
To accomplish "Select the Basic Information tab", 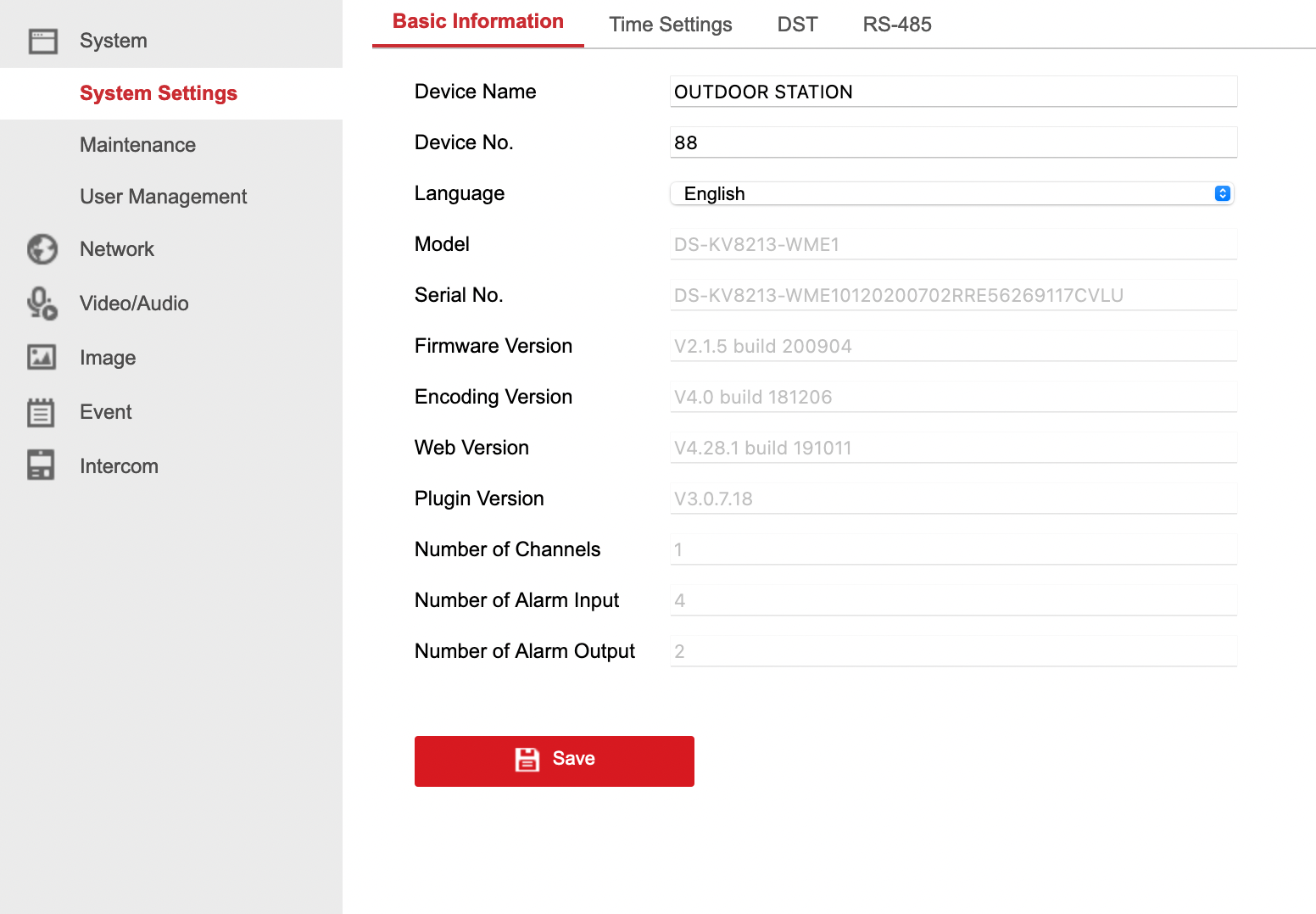I will [477, 22].
